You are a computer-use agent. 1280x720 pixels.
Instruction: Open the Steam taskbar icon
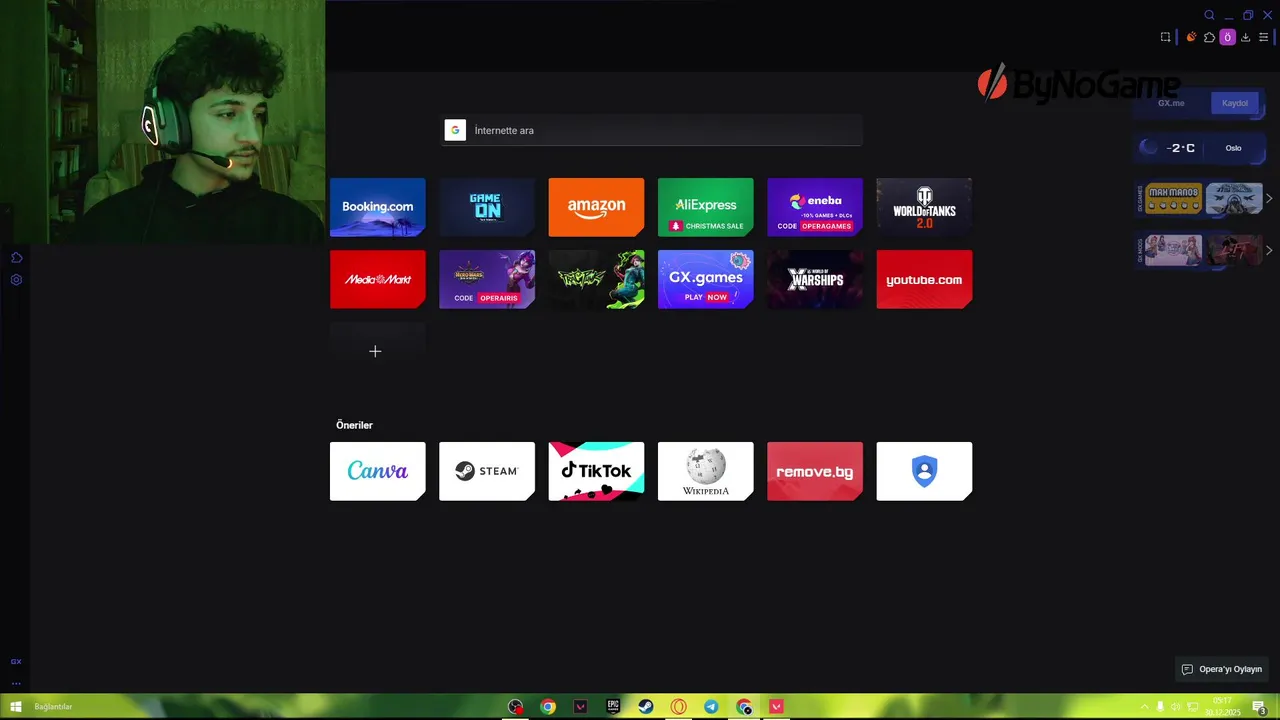(x=646, y=707)
